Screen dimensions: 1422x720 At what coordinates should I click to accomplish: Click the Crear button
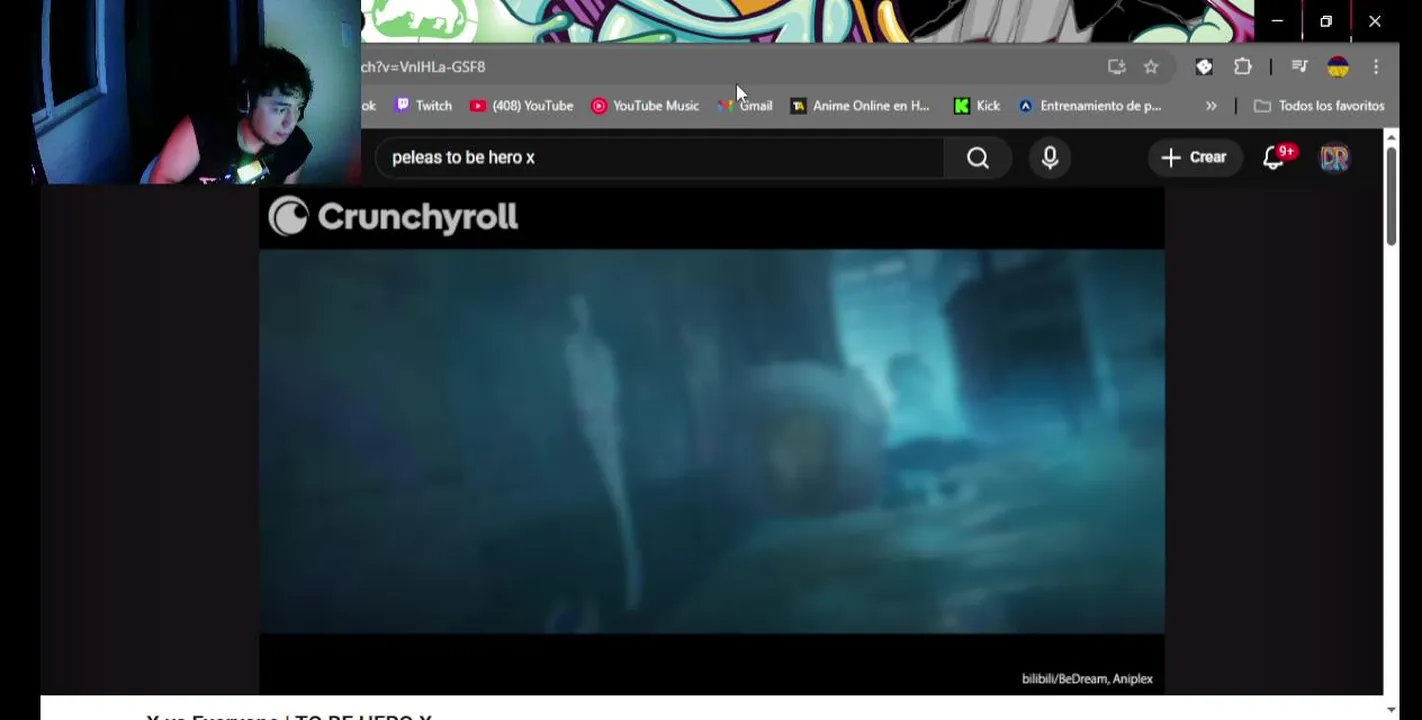pyautogui.click(x=1194, y=157)
